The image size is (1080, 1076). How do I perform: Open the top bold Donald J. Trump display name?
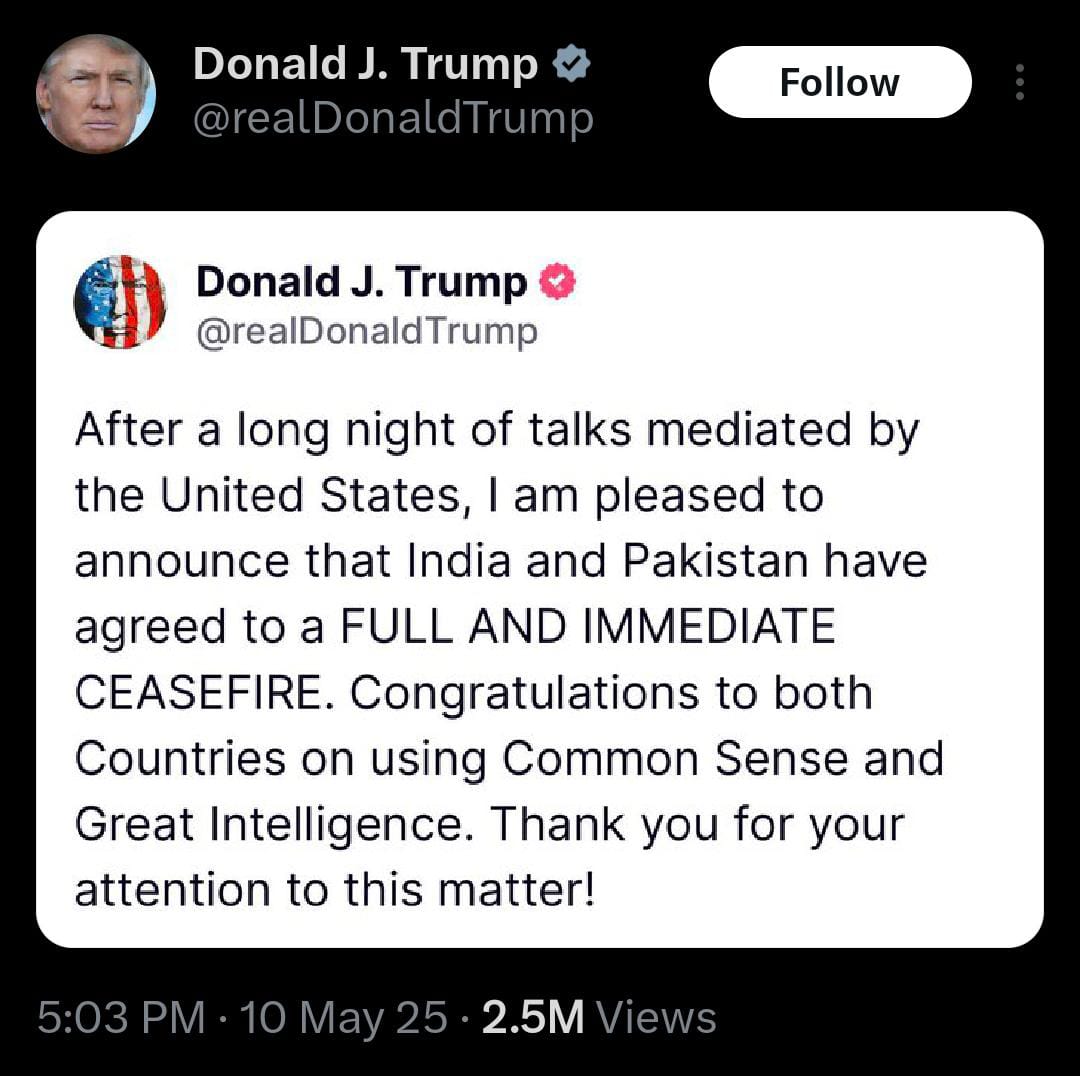(x=365, y=66)
